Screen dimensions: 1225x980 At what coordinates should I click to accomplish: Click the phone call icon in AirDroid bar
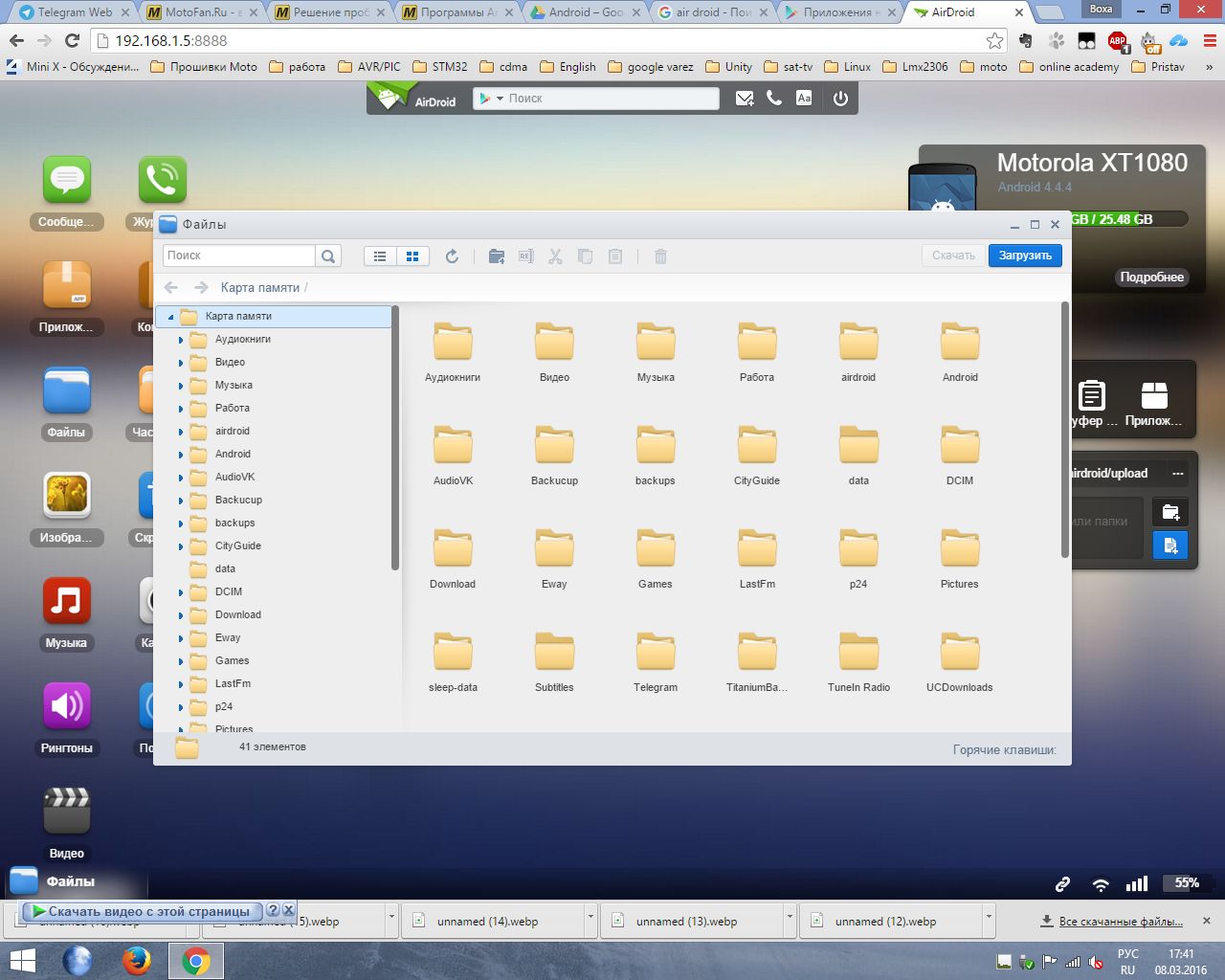pyautogui.click(x=774, y=99)
